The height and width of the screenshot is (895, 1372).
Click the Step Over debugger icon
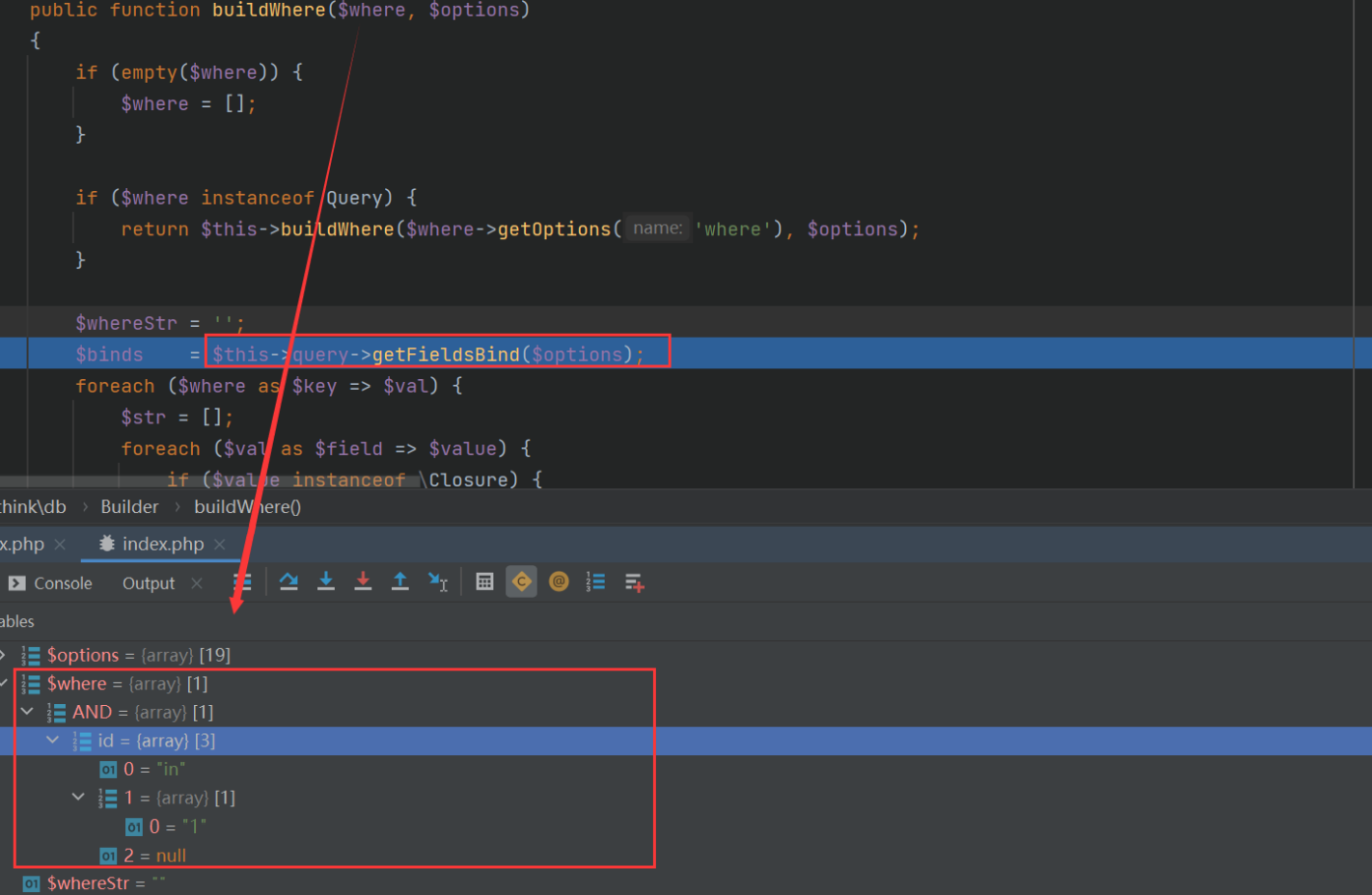pos(288,582)
